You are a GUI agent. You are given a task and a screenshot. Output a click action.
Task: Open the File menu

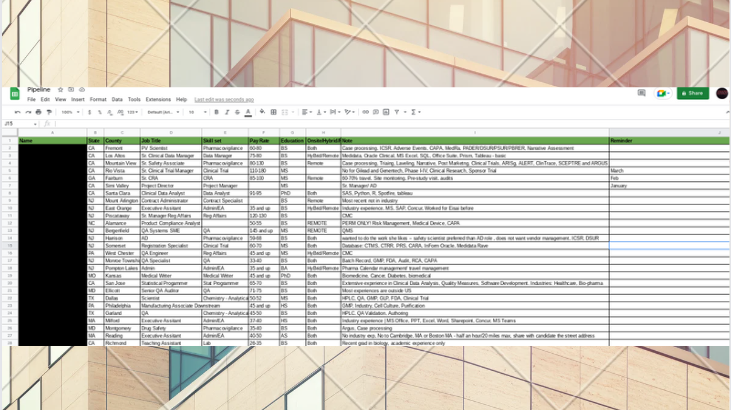click(x=31, y=99)
